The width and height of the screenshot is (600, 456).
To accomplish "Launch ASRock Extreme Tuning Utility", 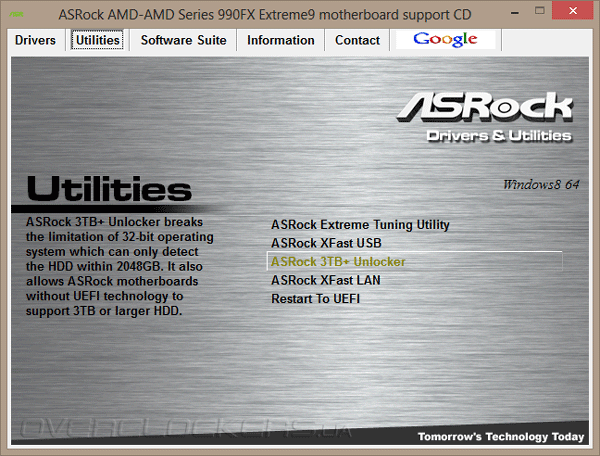I will click(360, 225).
